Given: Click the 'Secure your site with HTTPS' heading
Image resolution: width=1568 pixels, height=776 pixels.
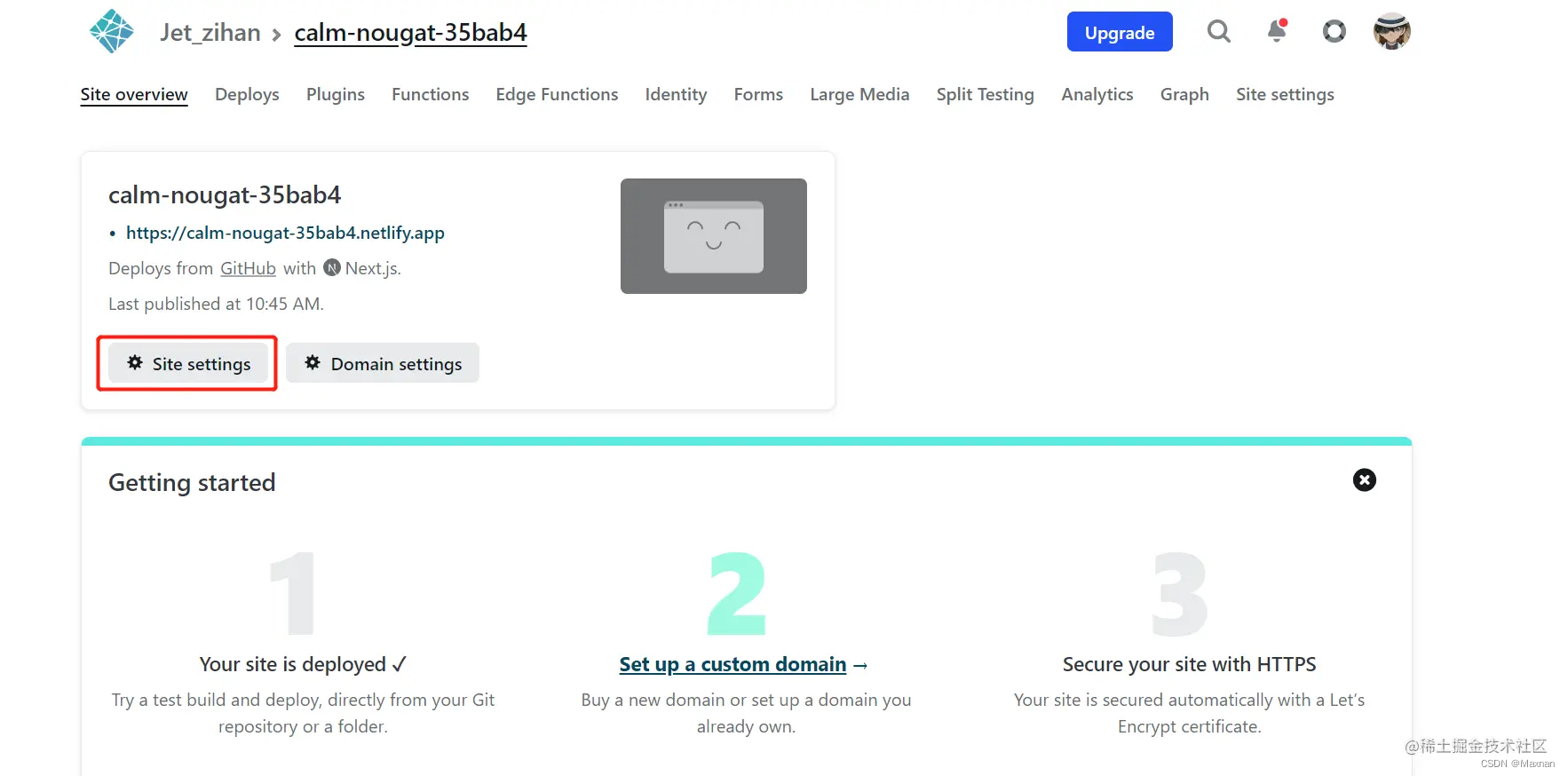Looking at the screenshot, I should click(x=1189, y=664).
